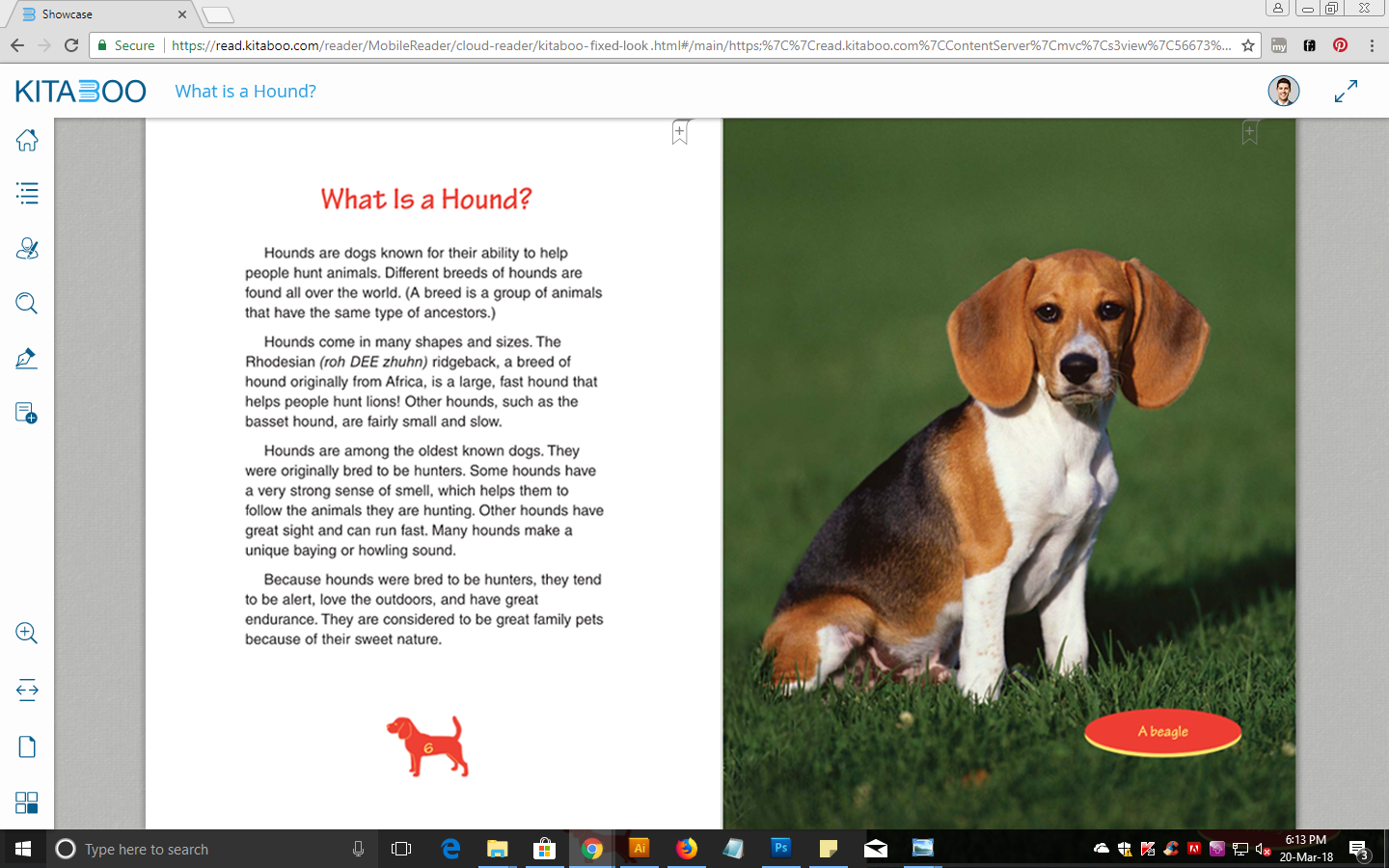This screenshot has height=868, width=1389.
Task: Switch to single page view
Action: [27, 747]
